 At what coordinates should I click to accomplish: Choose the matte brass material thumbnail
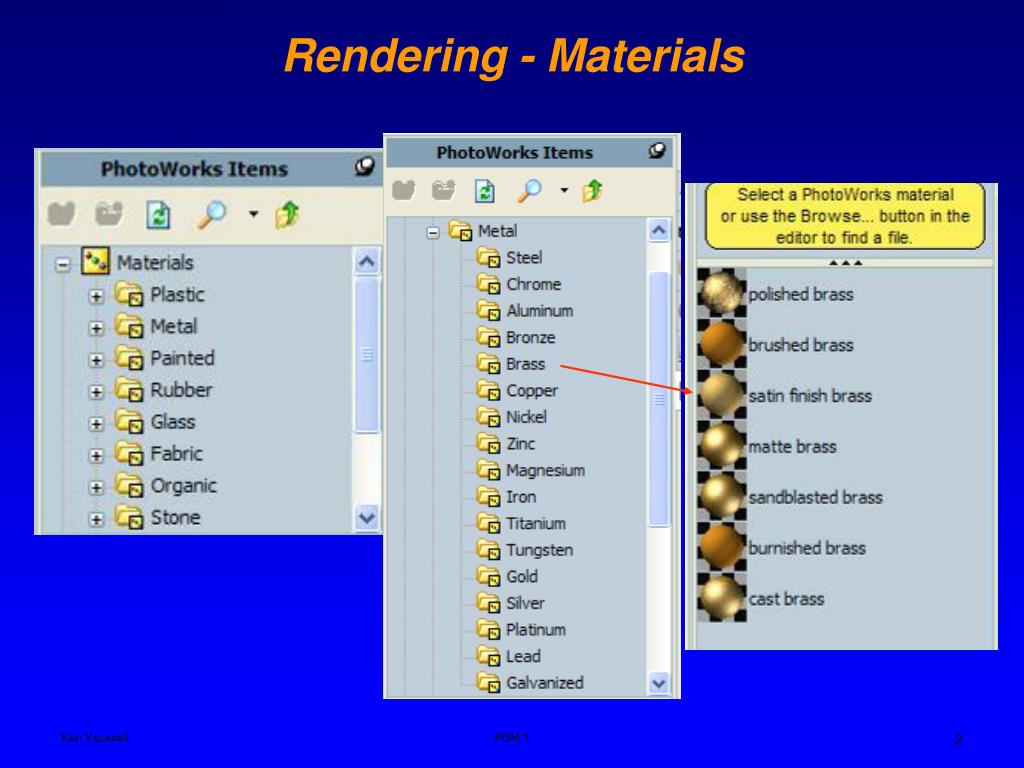(x=722, y=446)
